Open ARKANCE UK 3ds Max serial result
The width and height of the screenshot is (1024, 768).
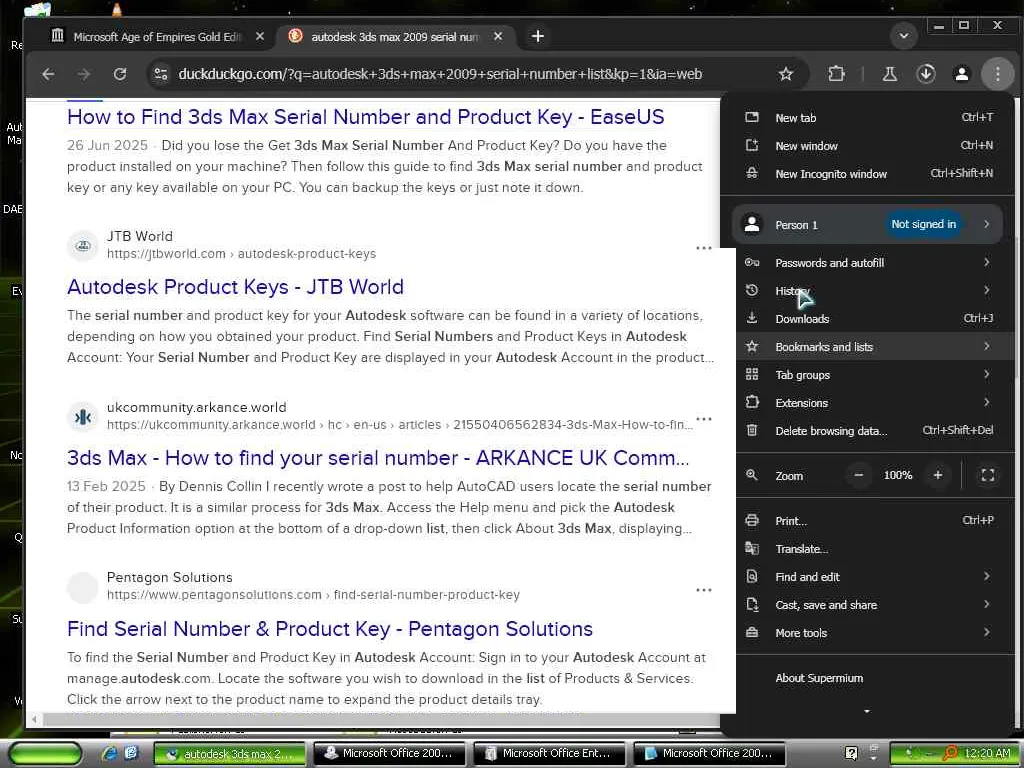[x=378, y=458]
